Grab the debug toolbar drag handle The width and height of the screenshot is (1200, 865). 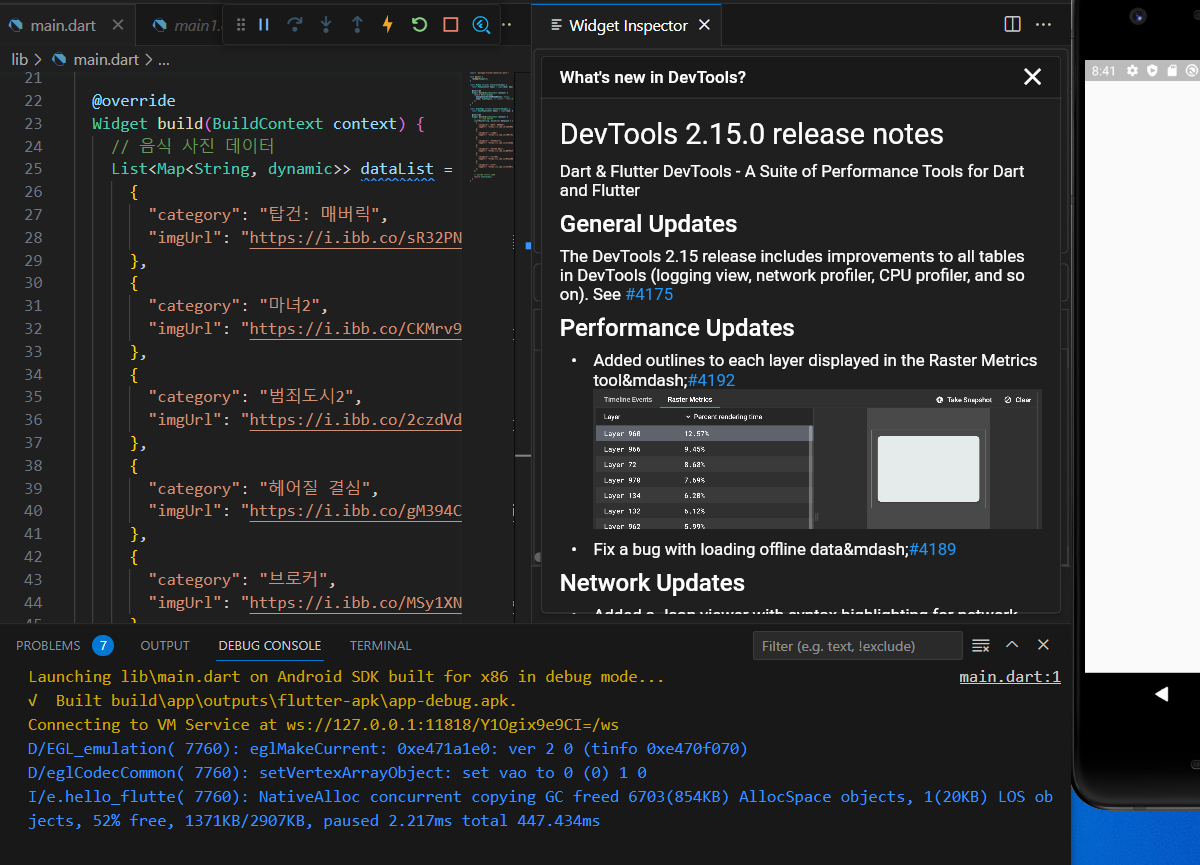coord(240,25)
